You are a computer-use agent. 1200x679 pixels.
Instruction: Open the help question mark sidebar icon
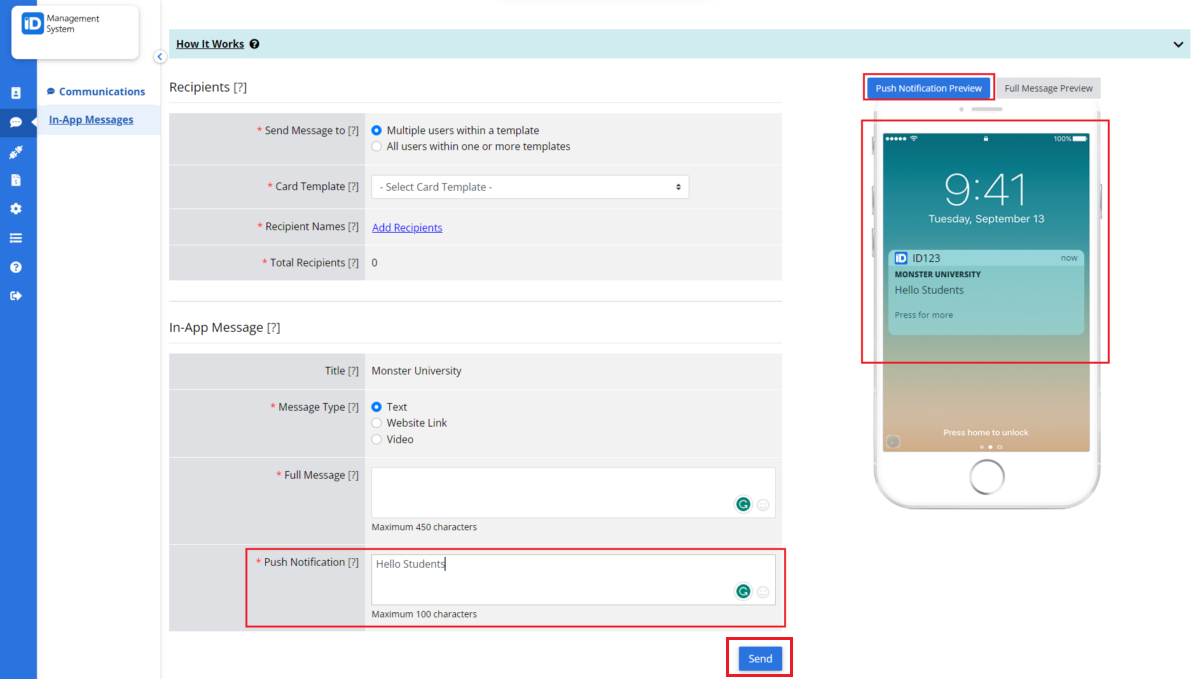click(x=16, y=267)
